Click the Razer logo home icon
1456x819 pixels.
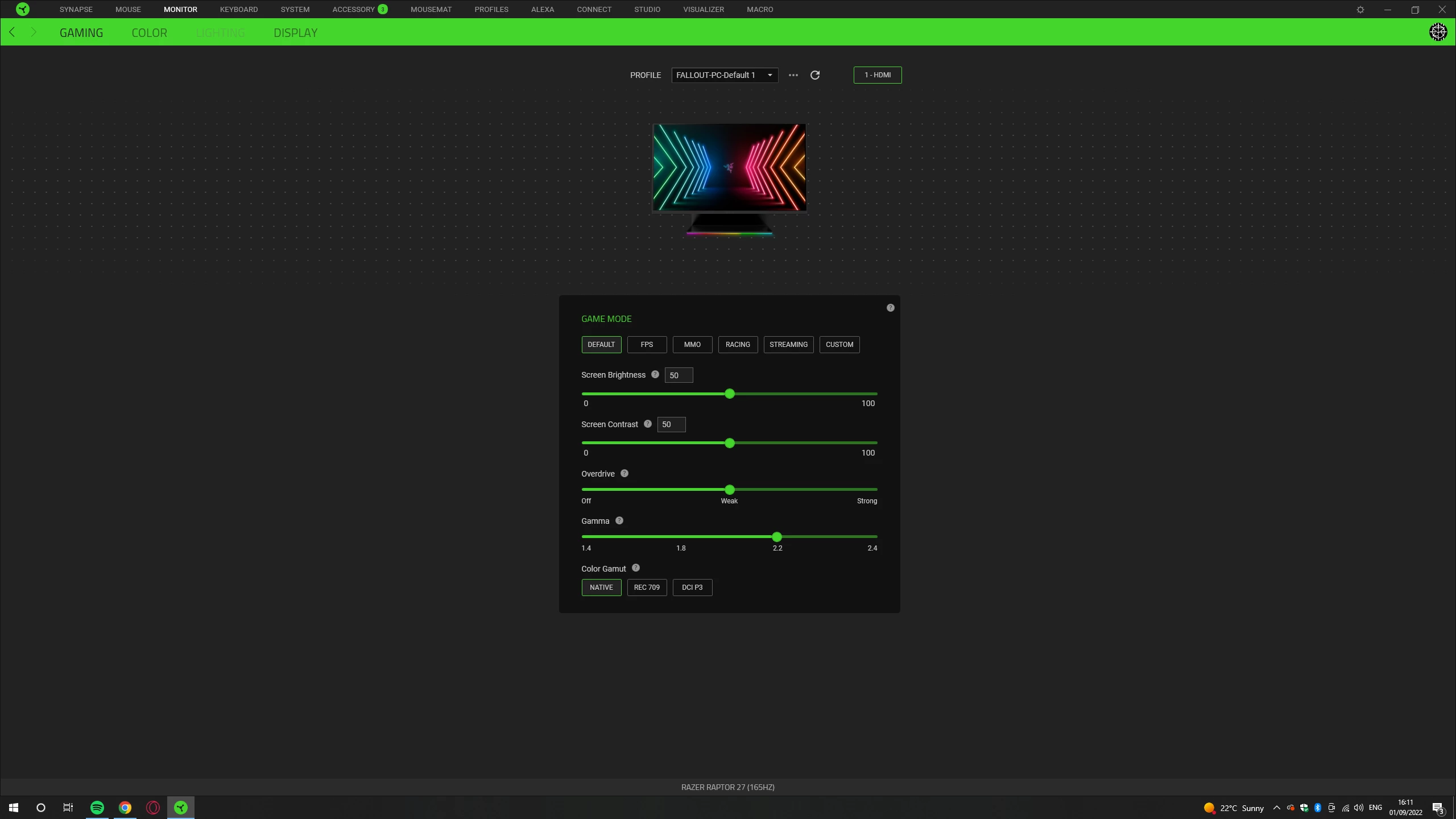coord(23,9)
